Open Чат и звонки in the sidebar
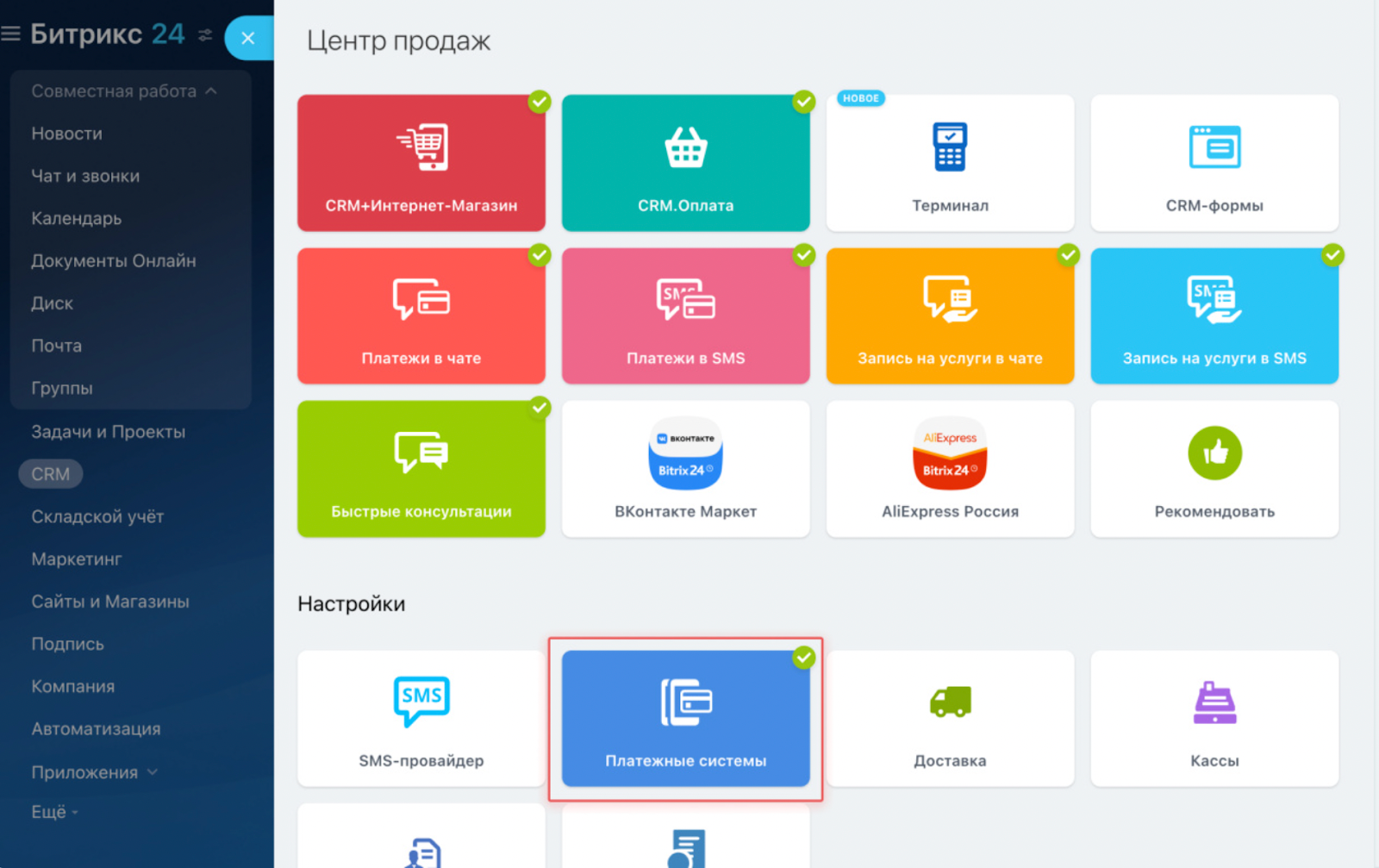Screen dimensions: 1379x868 pos(85,176)
